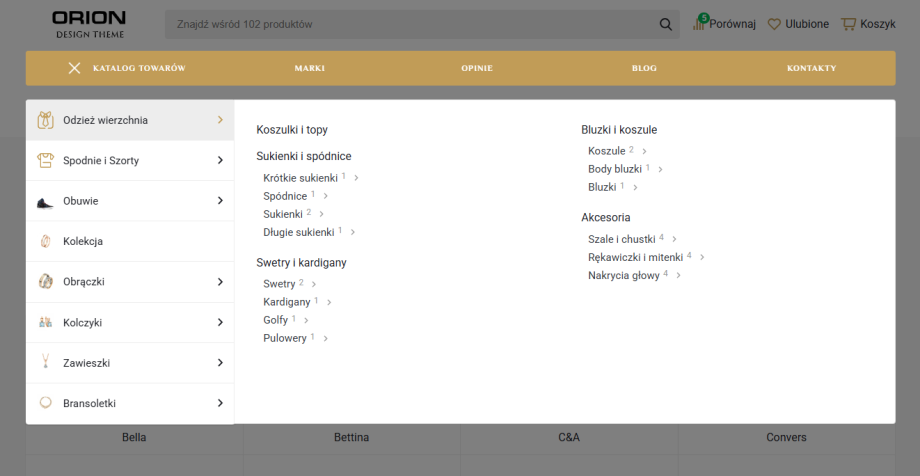This screenshot has height=476, width=920.
Task: Click the Obuwie shoe icon
Action: (45, 201)
